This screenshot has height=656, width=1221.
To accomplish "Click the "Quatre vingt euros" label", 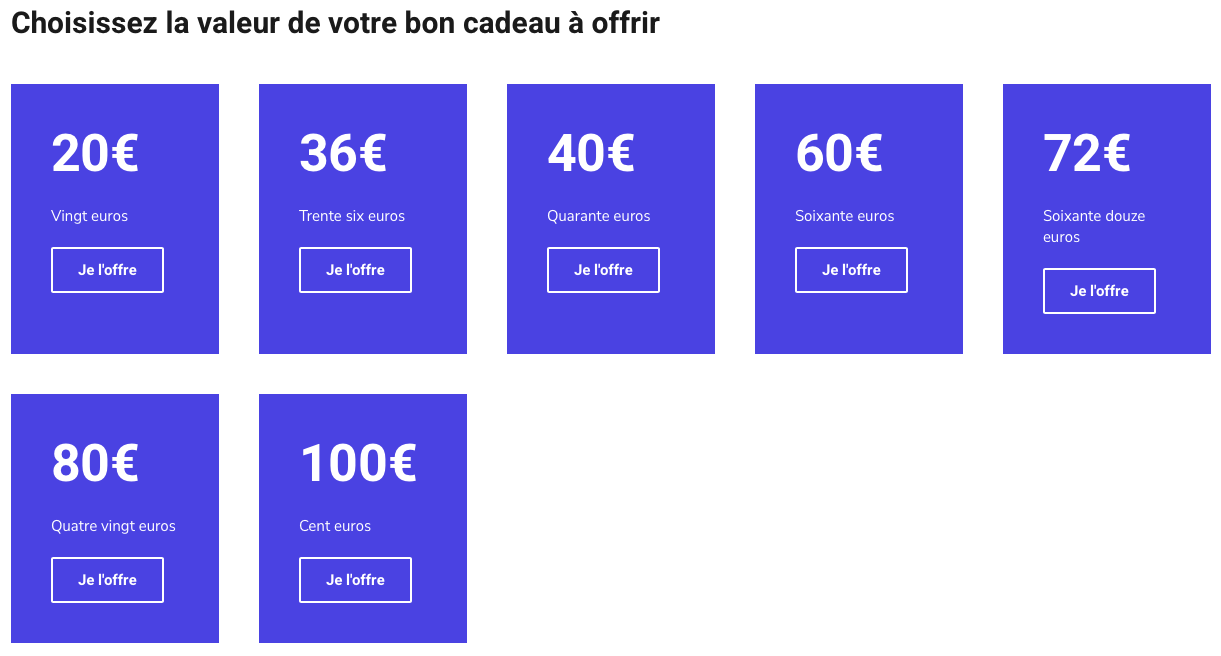I will click(x=114, y=526).
